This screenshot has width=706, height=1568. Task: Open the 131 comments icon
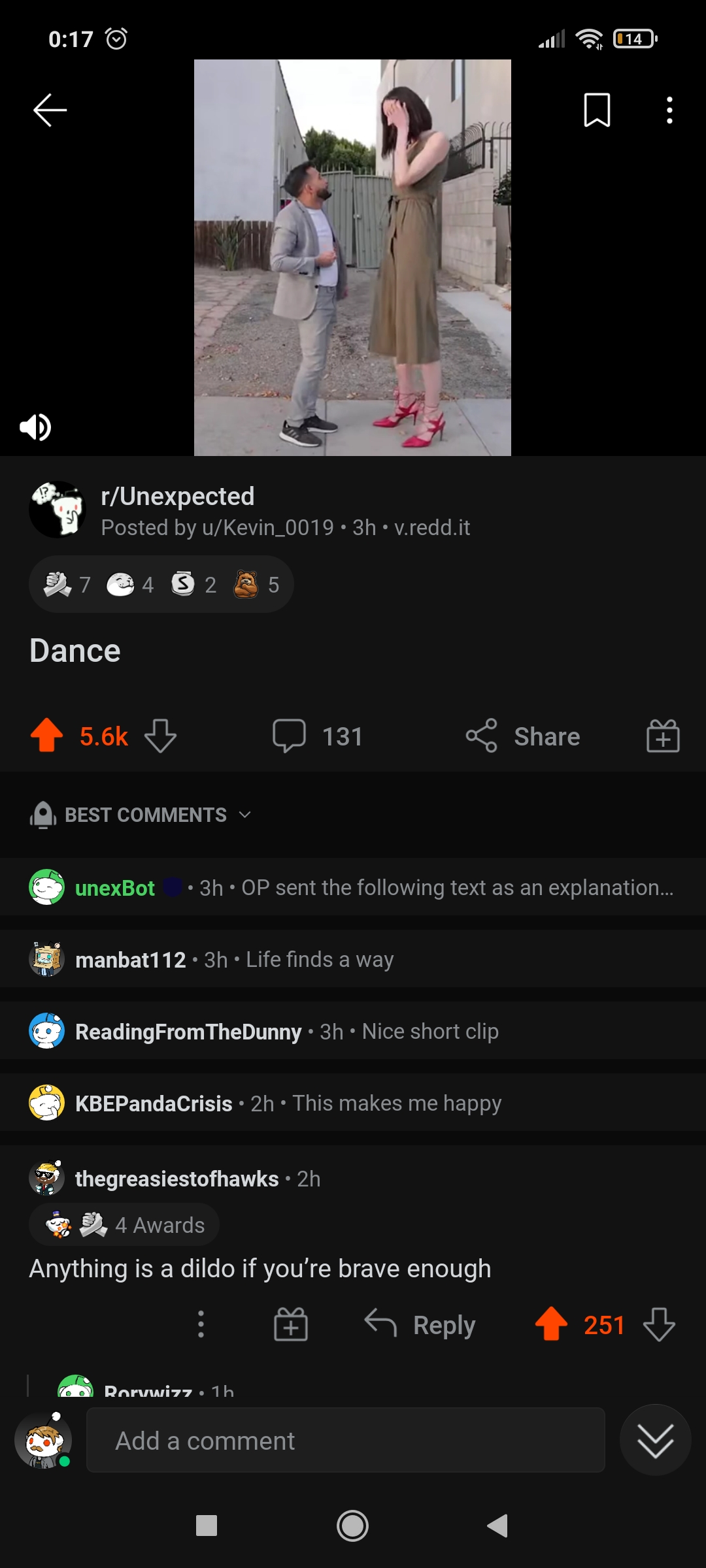(x=290, y=736)
